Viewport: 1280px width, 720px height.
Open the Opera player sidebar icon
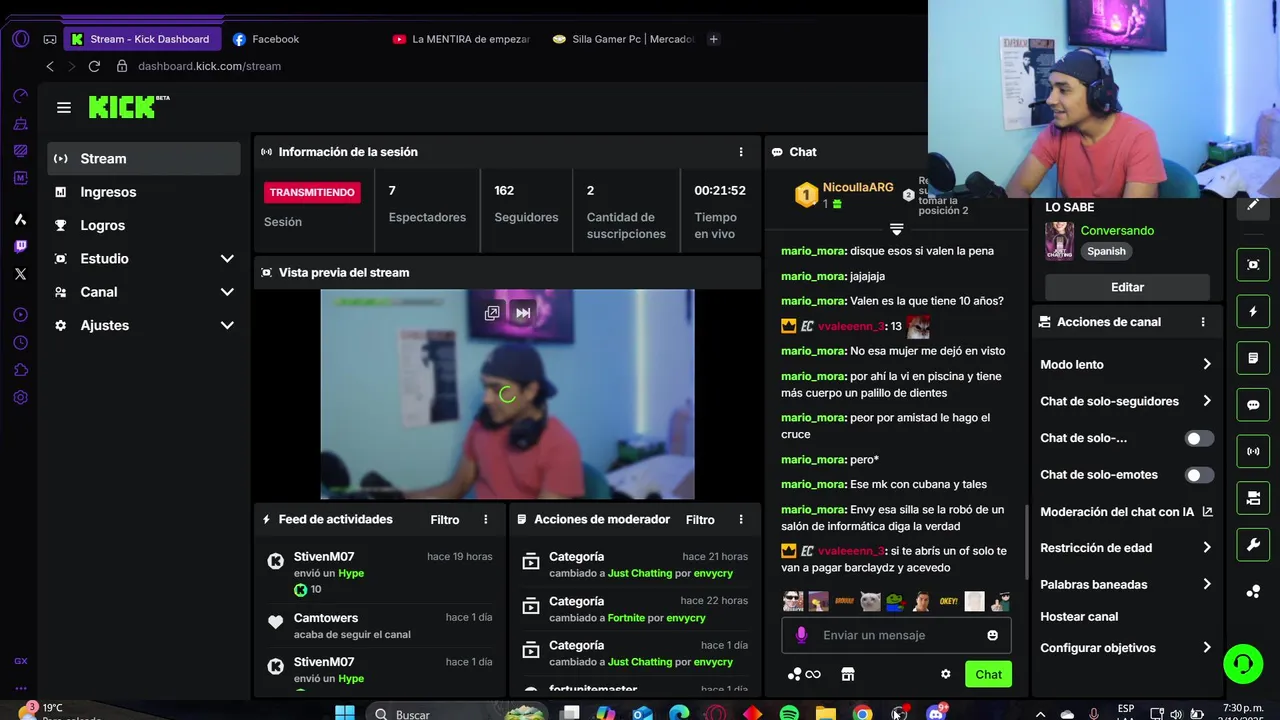[x=21, y=315]
